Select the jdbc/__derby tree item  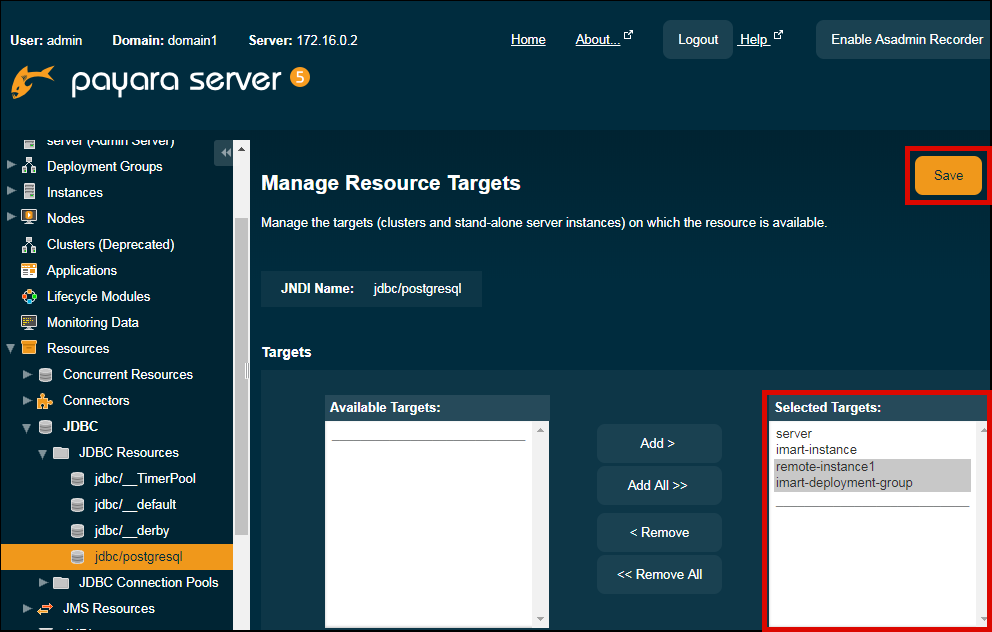(x=132, y=530)
